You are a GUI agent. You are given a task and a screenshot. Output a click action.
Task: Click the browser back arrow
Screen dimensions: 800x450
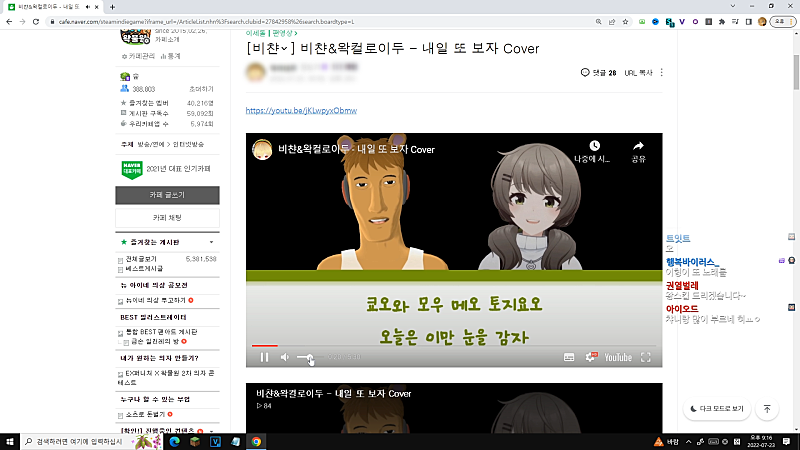pos(9,22)
